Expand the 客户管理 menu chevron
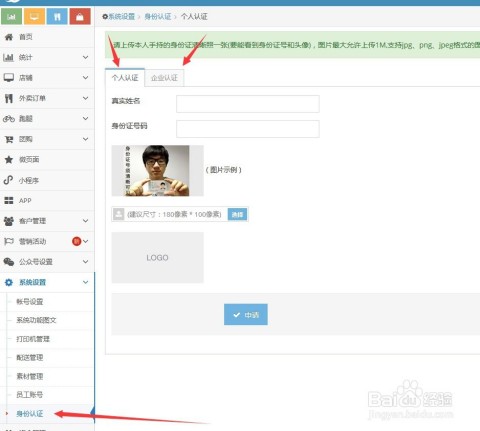The height and width of the screenshot is (431, 480). tap(86, 221)
